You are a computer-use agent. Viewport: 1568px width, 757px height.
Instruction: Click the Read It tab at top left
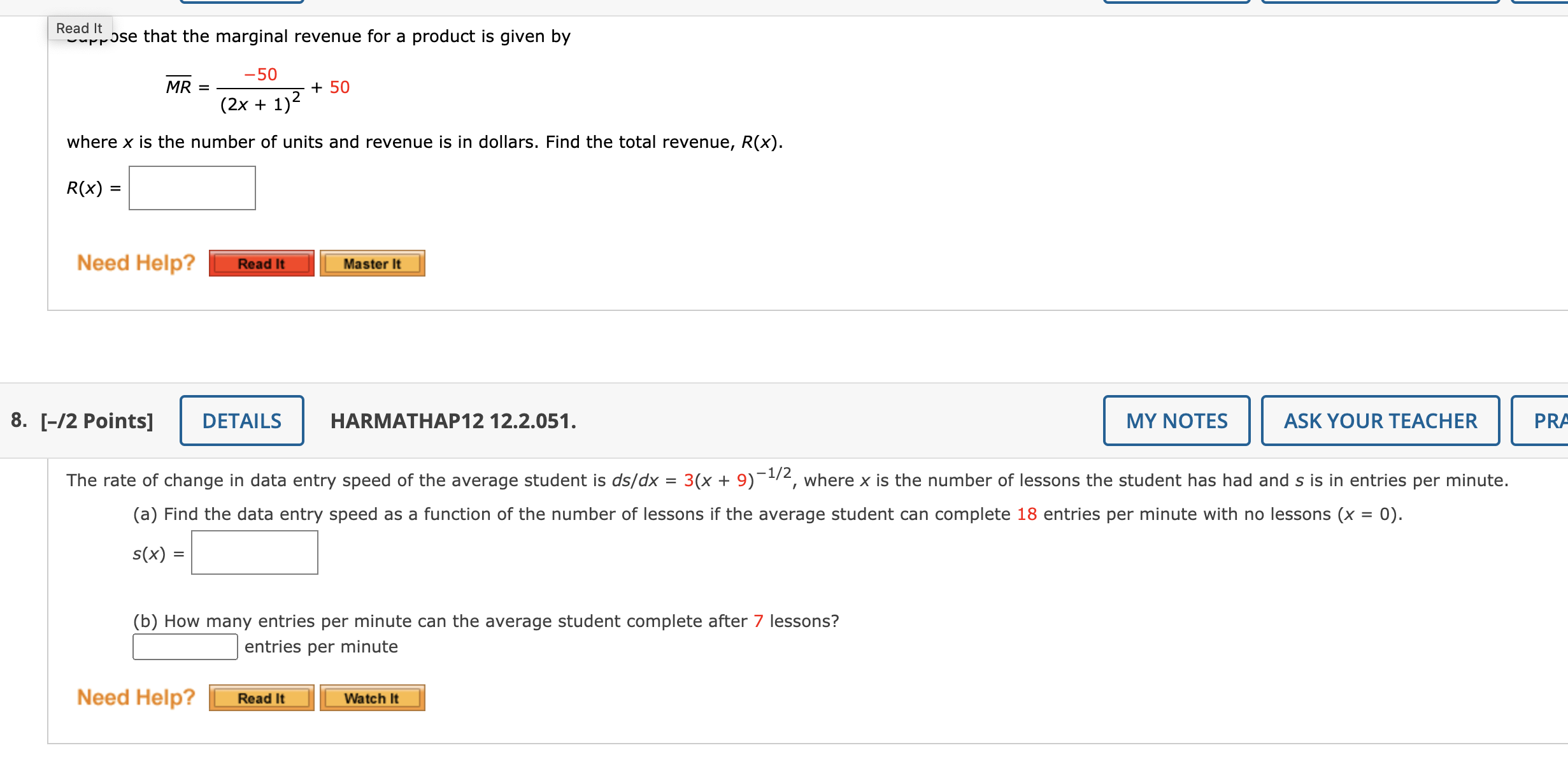[x=79, y=28]
